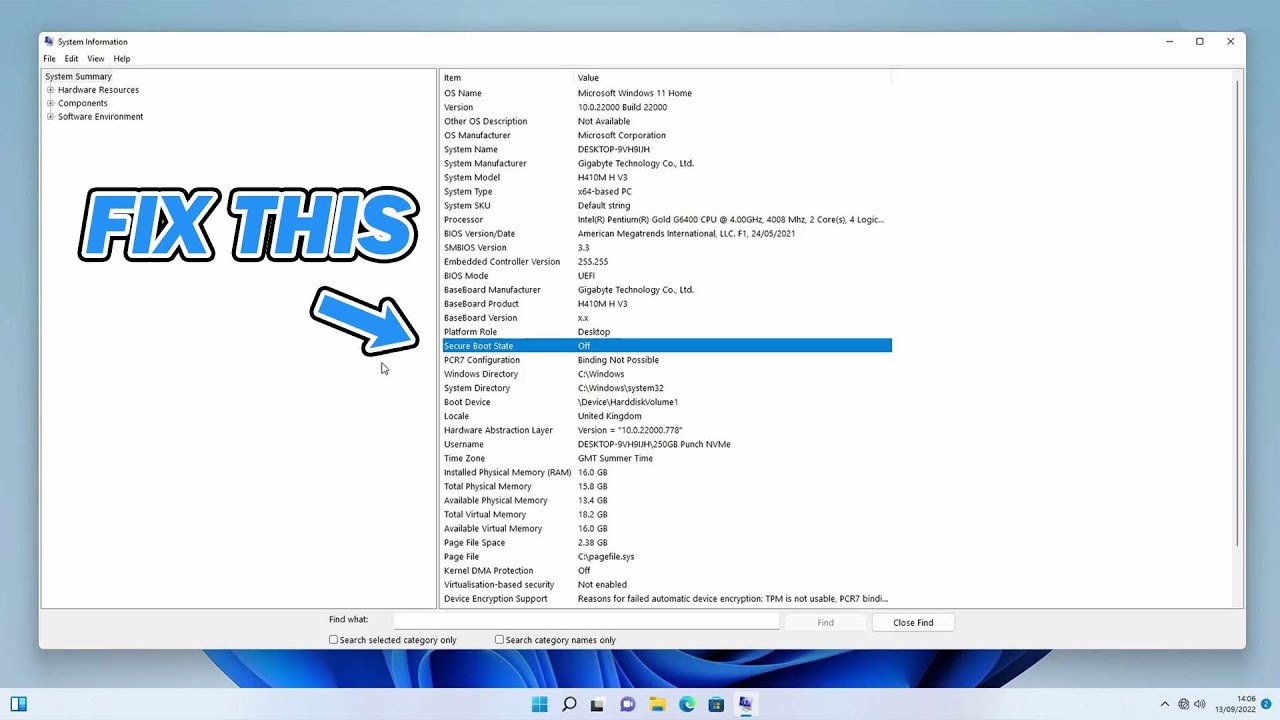Show hidden system tray icons
This screenshot has width=1280, height=720.
(x=1164, y=704)
